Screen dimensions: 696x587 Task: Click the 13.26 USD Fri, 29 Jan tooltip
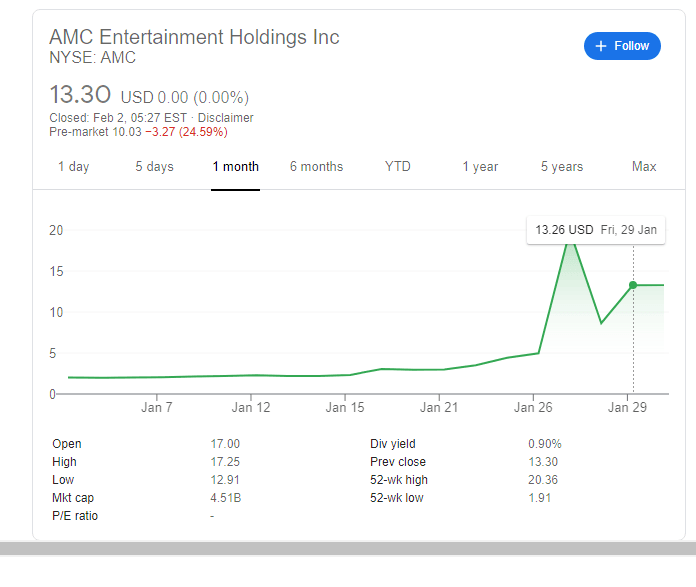tap(596, 230)
